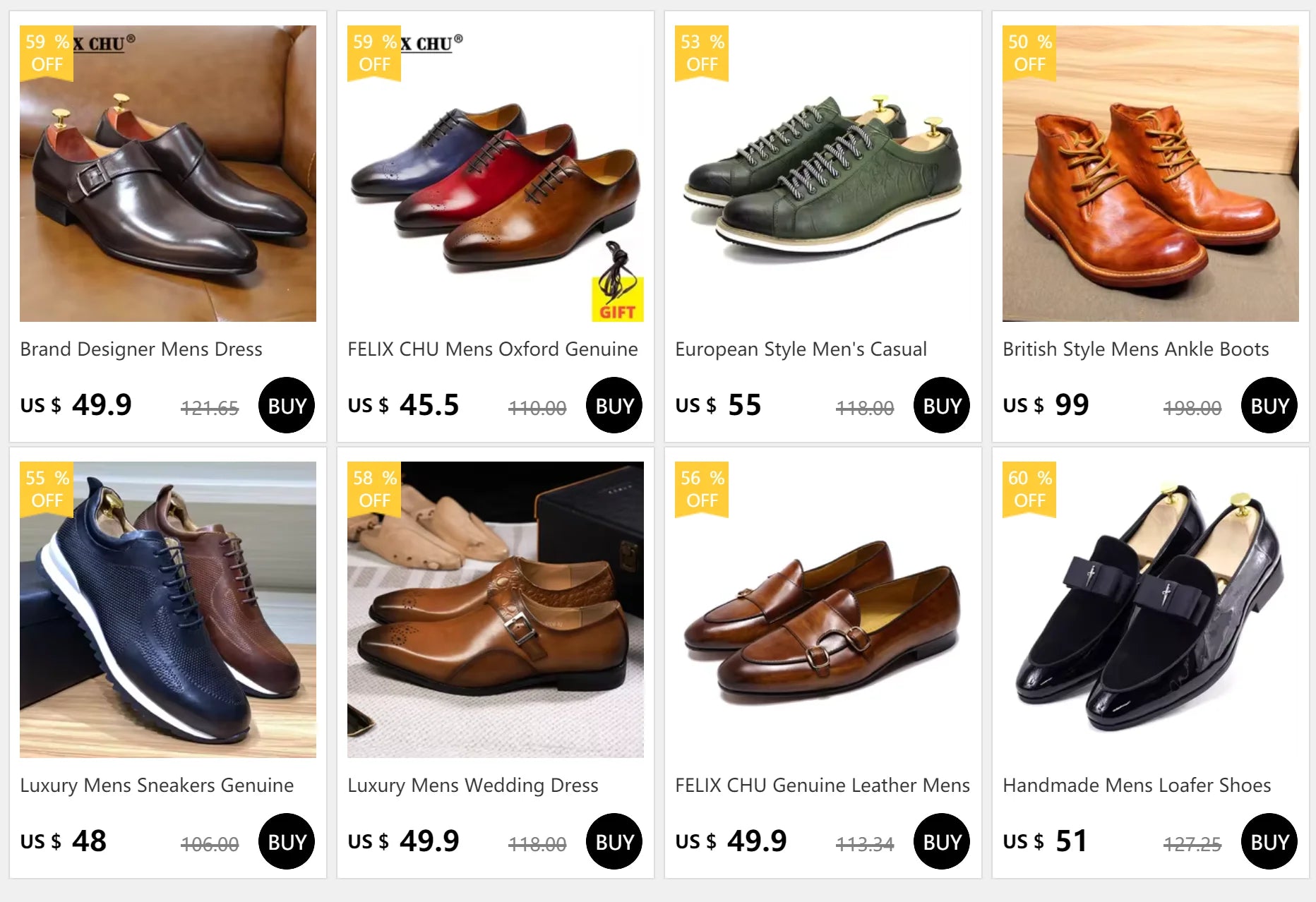
Task: Open the green casual sneakers image
Action: (823, 174)
